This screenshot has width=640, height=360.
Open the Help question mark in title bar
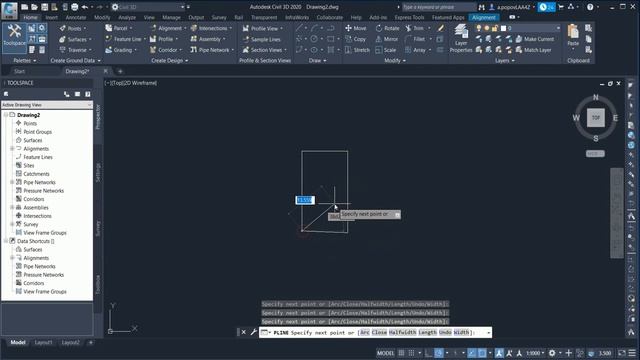tap(590, 7)
